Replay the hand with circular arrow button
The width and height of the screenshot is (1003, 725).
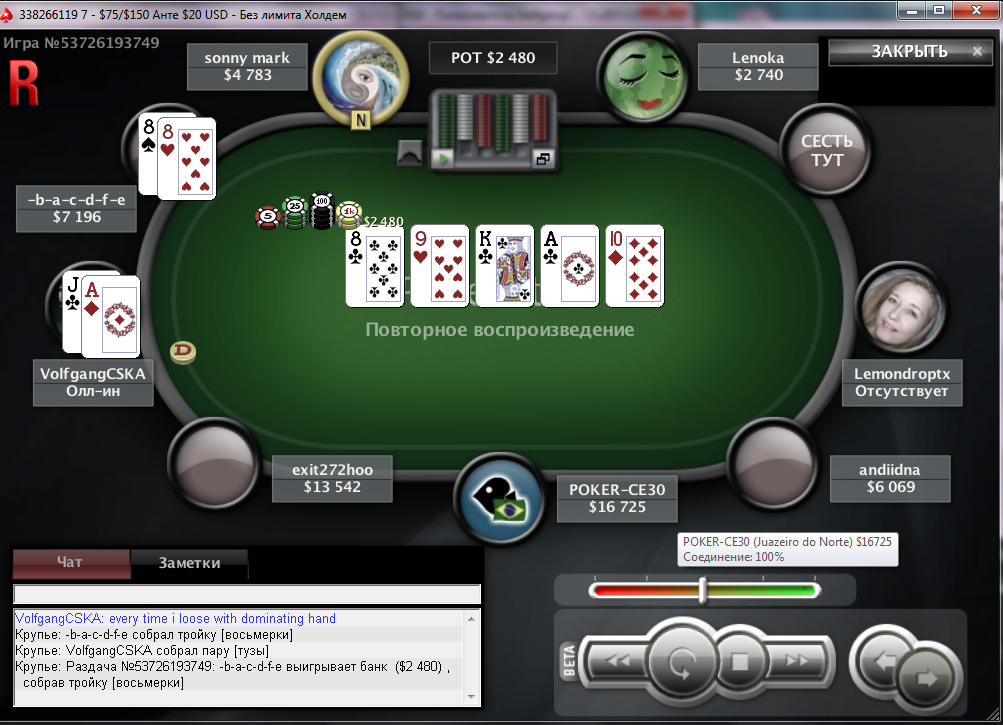[682, 662]
